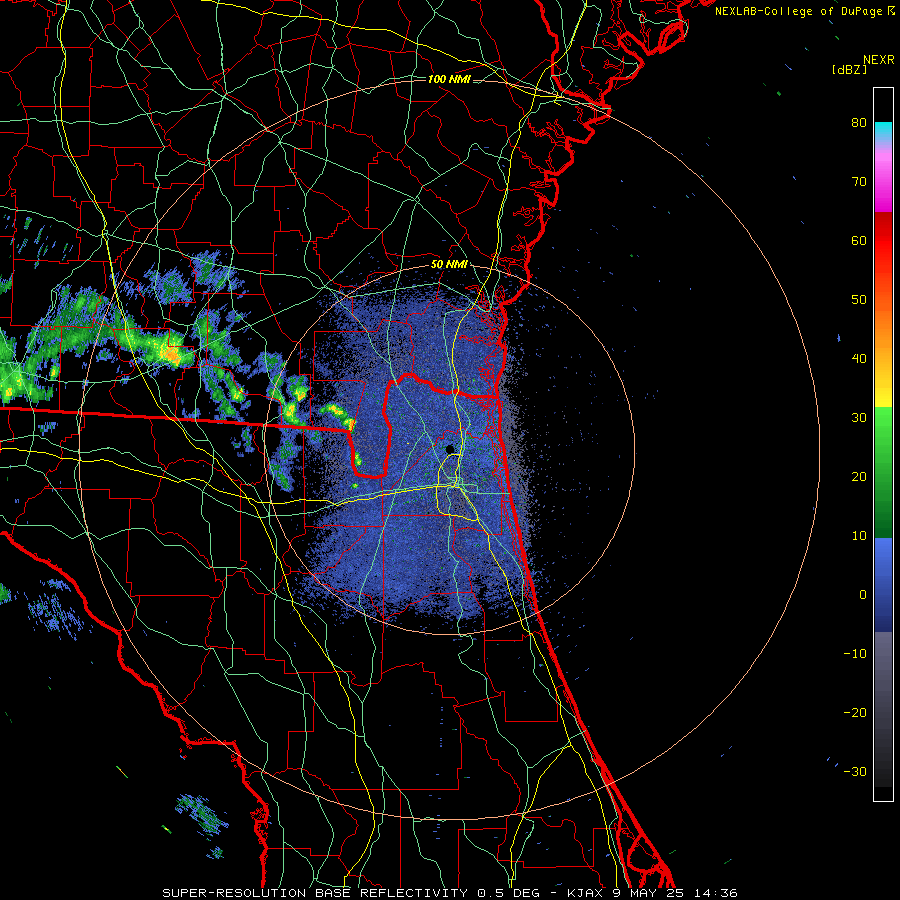Click the 100 NMI range ring label
900x900 pixels.
449,79
